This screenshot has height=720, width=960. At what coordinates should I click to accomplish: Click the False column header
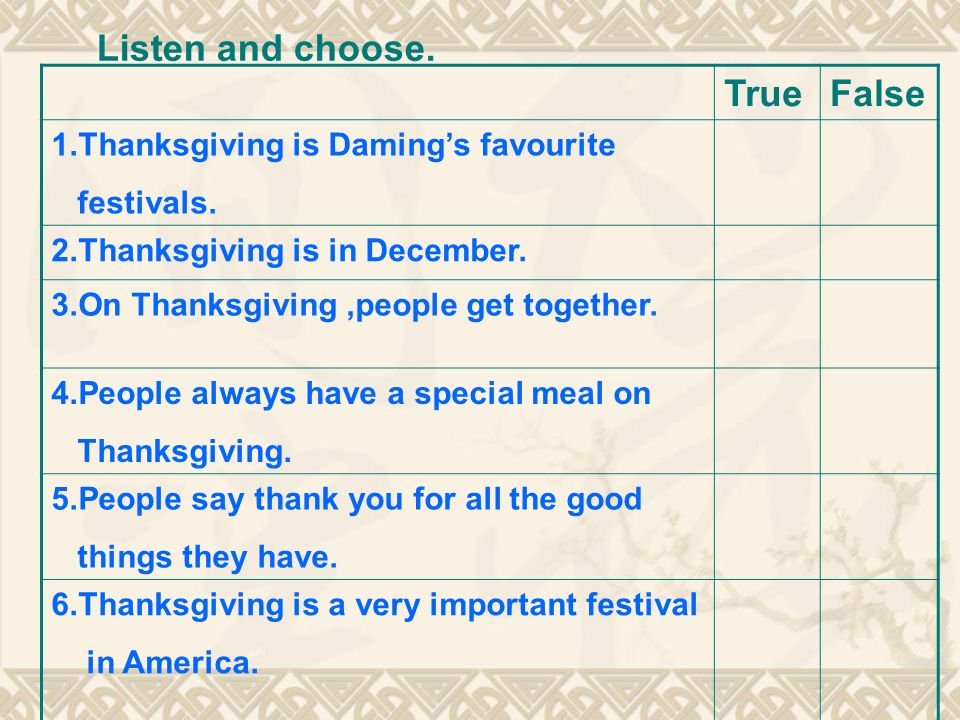point(877,94)
